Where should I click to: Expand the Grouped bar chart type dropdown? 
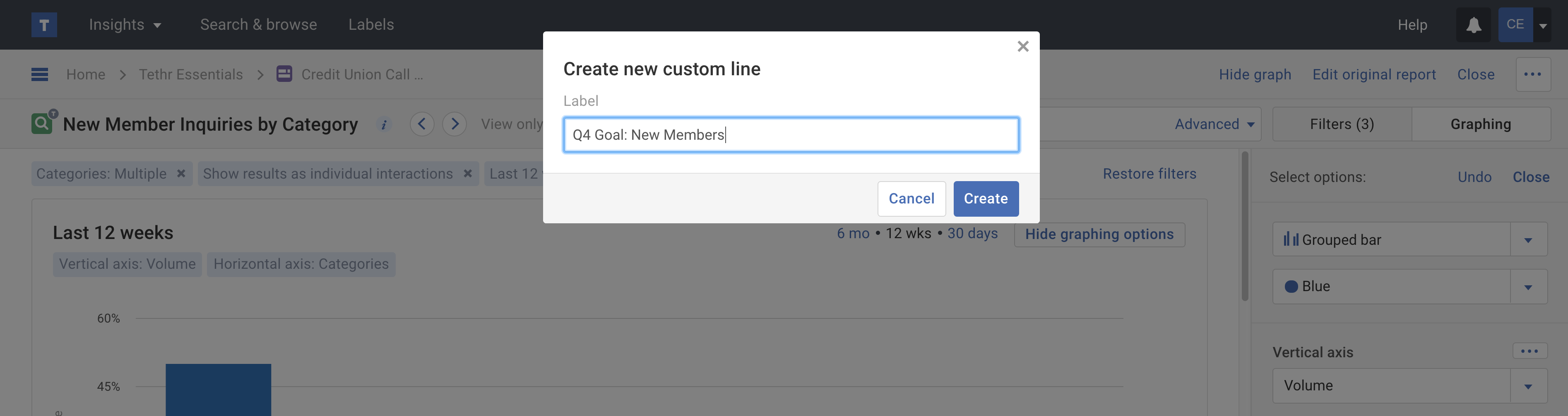(1528, 240)
